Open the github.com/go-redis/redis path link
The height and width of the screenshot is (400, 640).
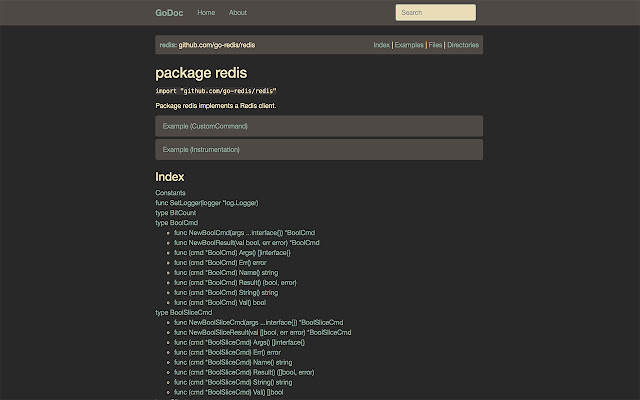217,45
